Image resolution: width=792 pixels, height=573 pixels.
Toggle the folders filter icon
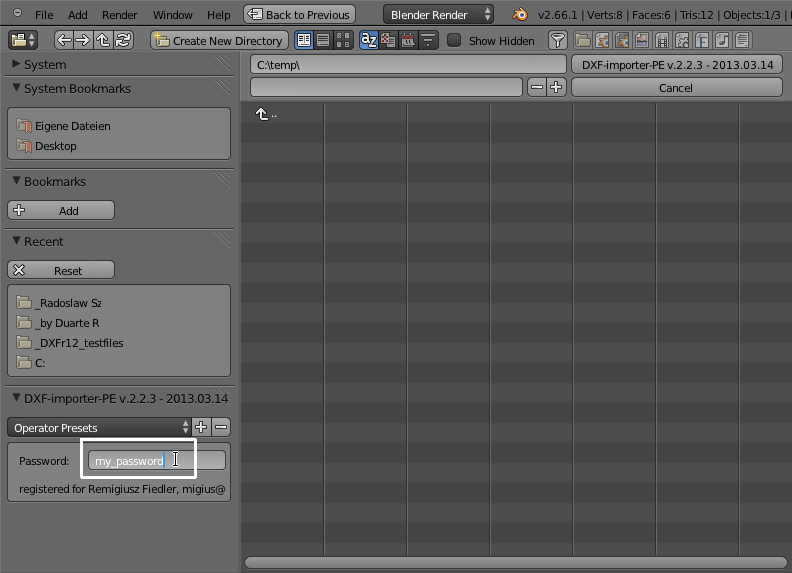tap(582, 40)
